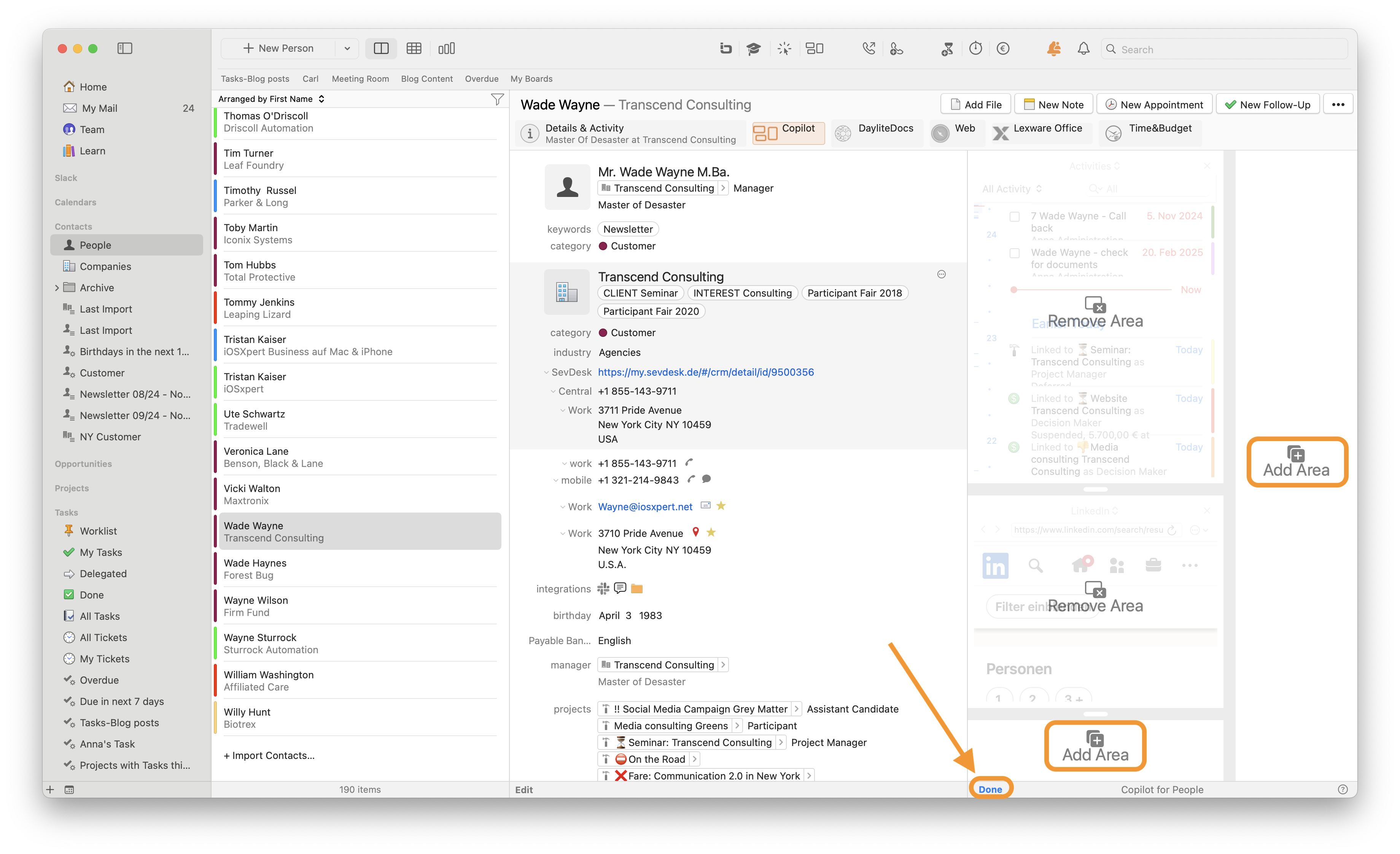The width and height of the screenshot is (1400, 854).
Task: Click Import Contacts
Action: click(x=269, y=756)
